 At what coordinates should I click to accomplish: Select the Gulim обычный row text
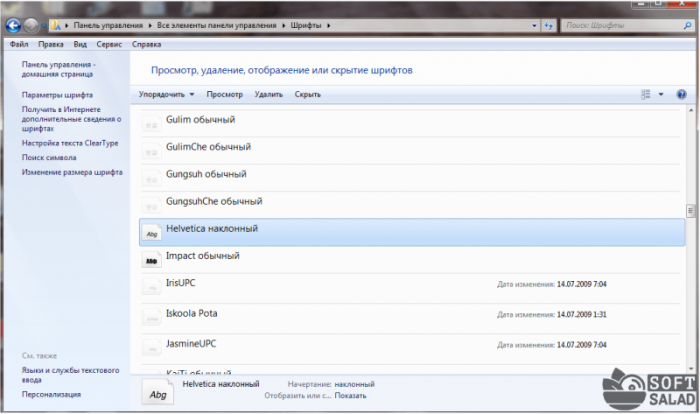200,120
